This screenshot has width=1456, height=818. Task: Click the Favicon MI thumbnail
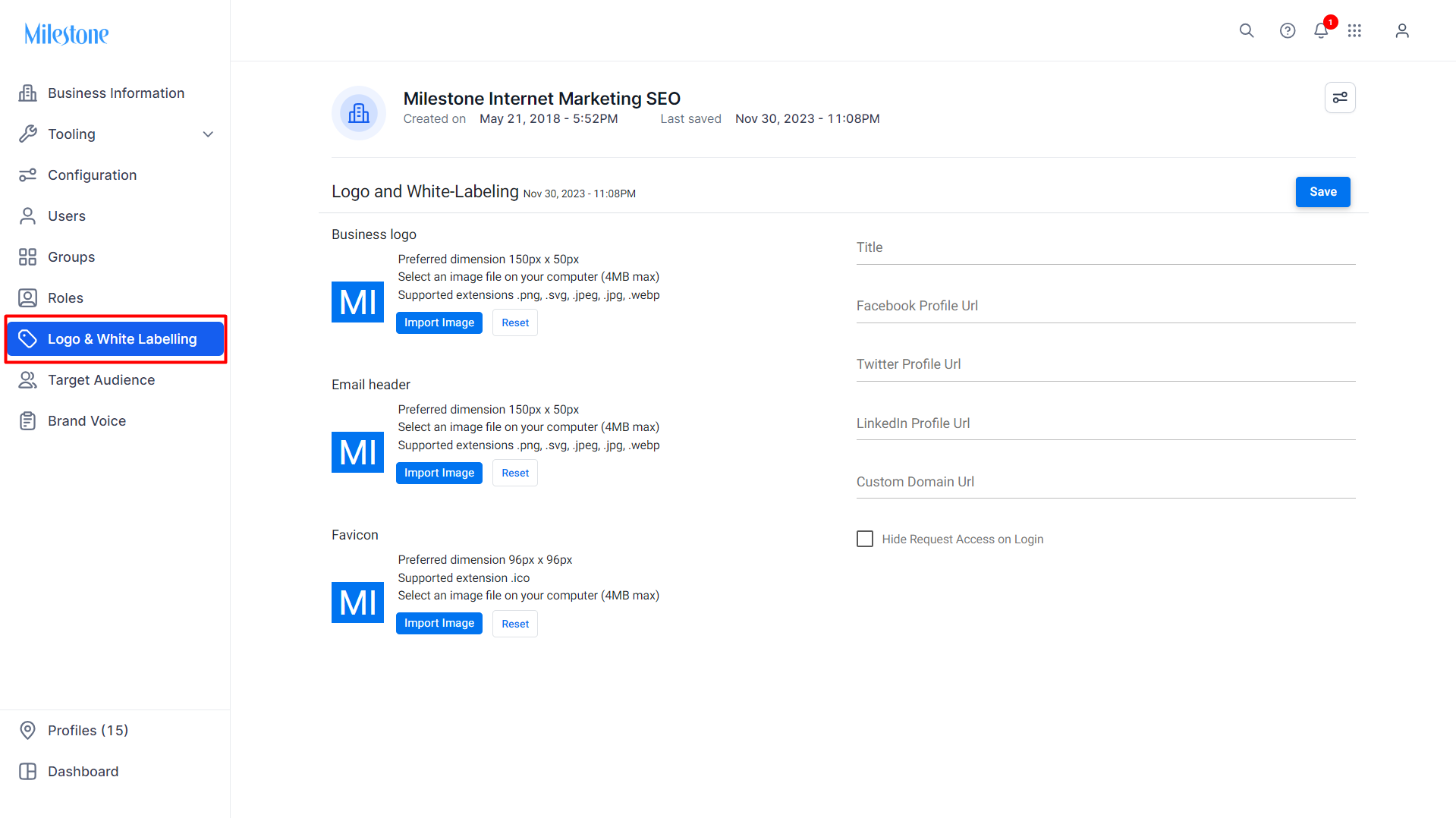coord(357,602)
